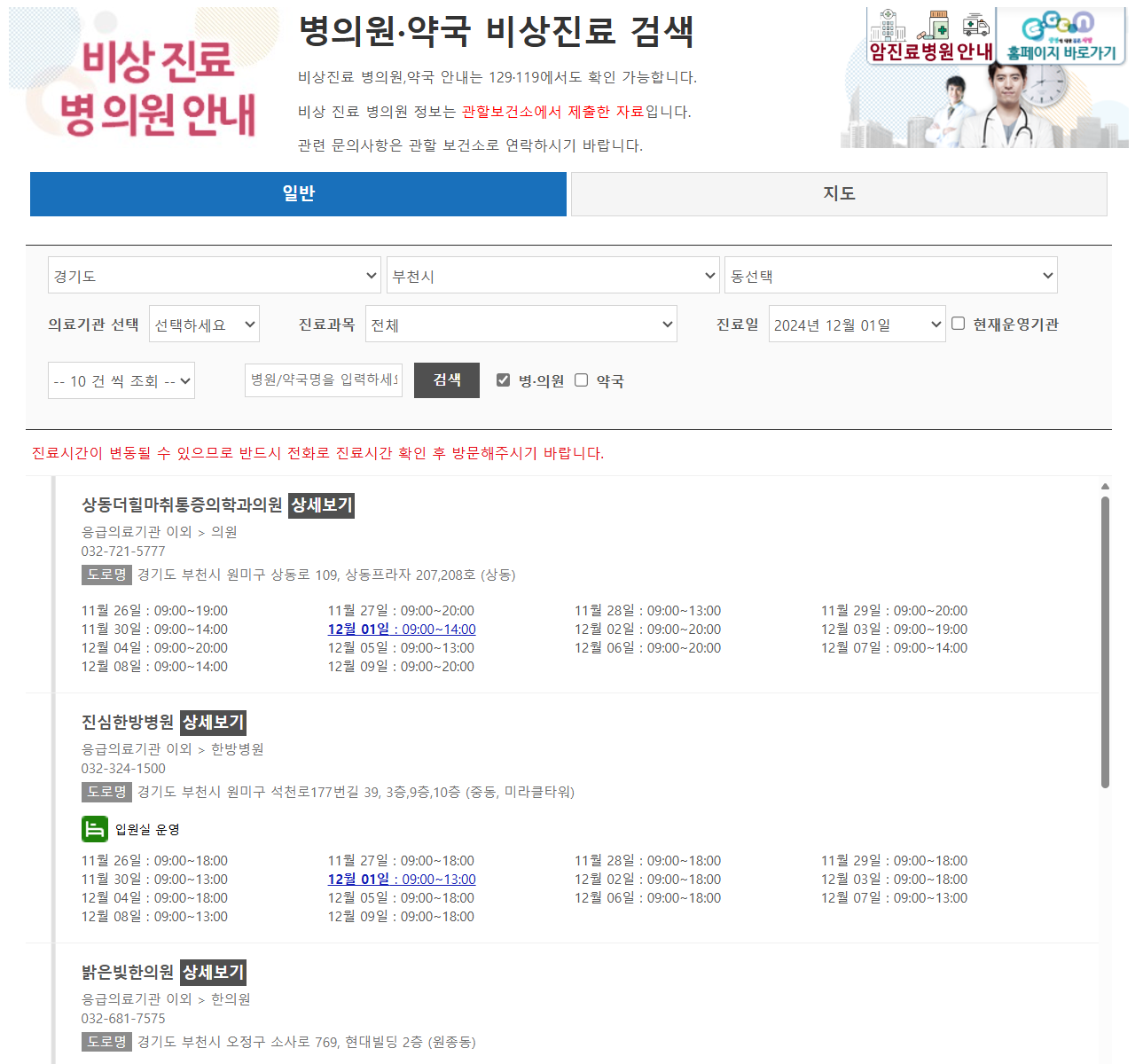The image size is (1143, 1064).
Task: Open 상세보기 for 상동더힐마취통증의학과의원
Action: [x=321, y=505]
